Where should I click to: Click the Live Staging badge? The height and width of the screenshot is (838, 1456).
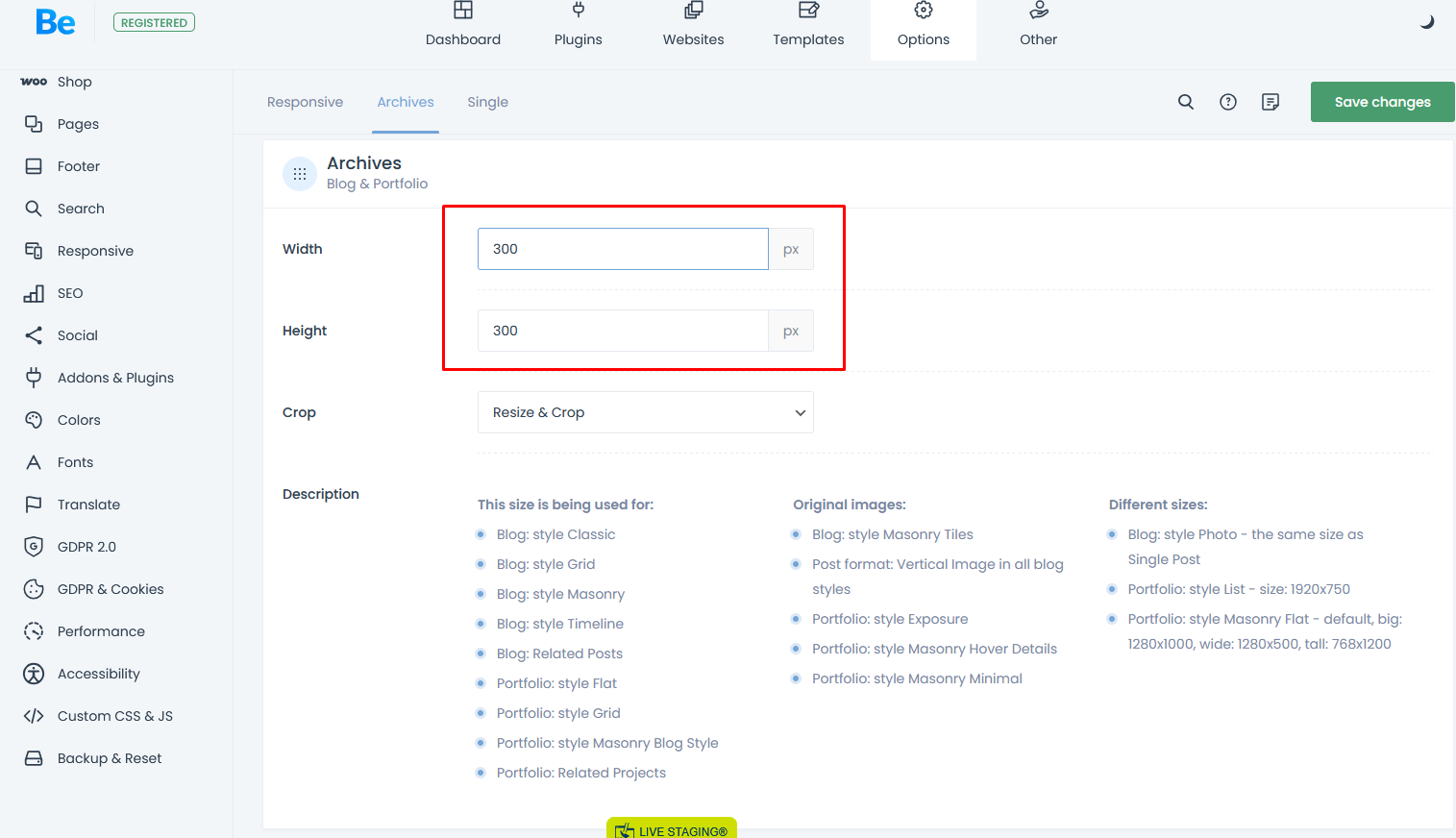point(672,829)
